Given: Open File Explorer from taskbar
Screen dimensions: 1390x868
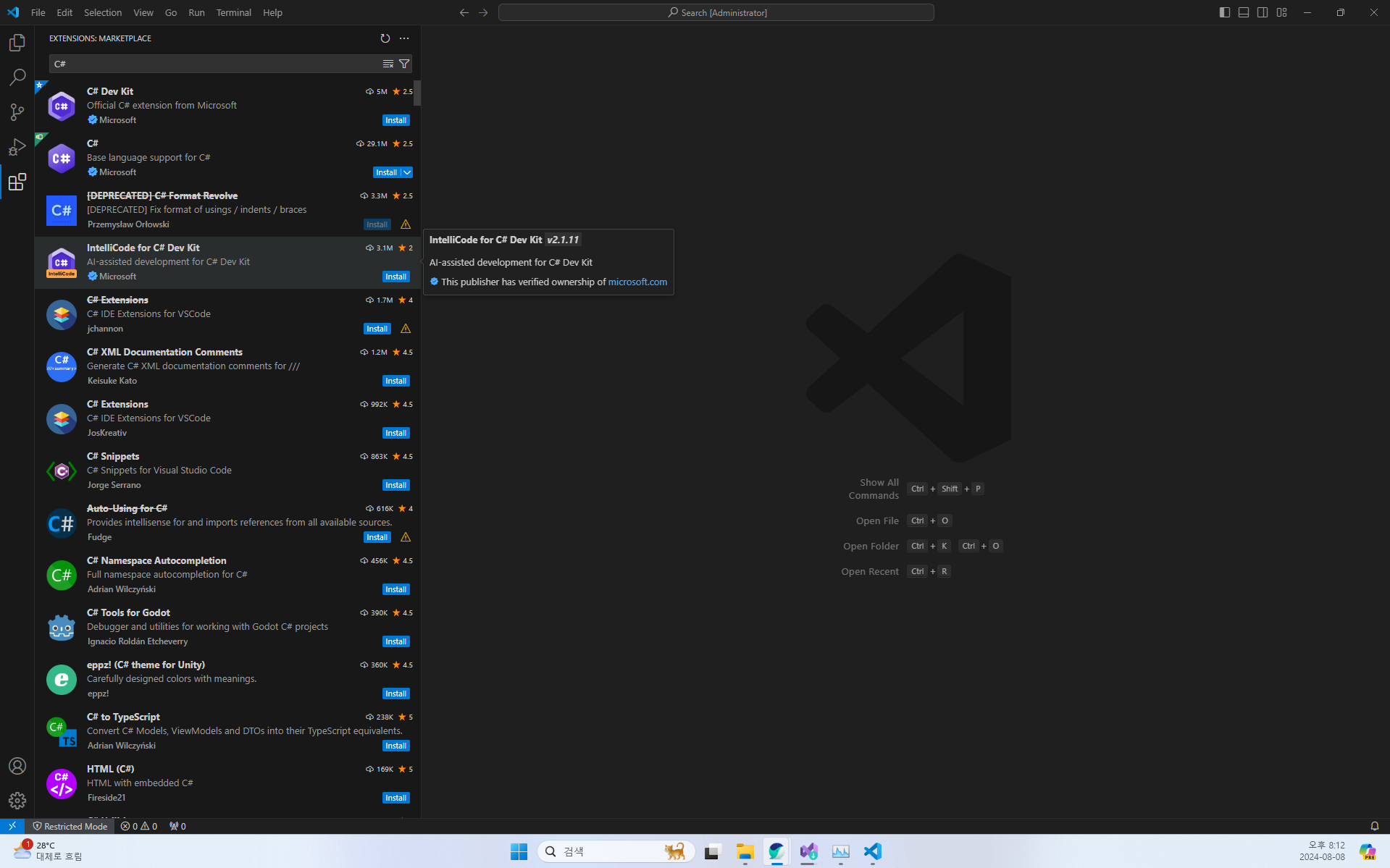Looking at the screenshot, I should coord(745,851).
